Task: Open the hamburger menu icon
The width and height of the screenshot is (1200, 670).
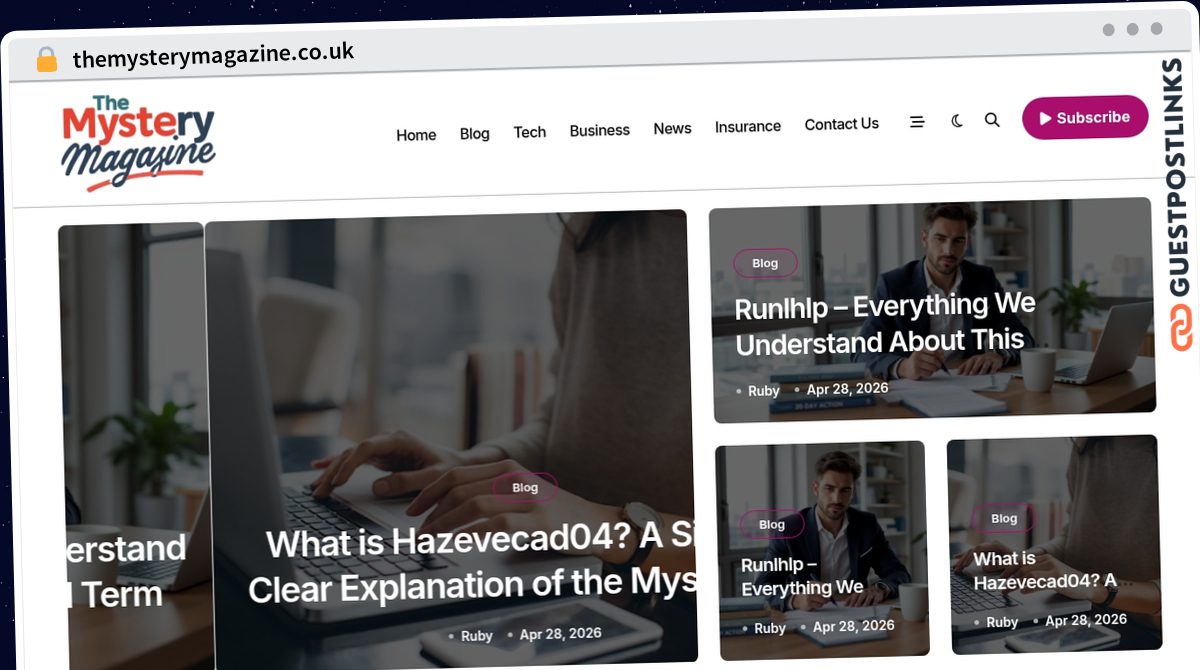Action: (917, 122)
